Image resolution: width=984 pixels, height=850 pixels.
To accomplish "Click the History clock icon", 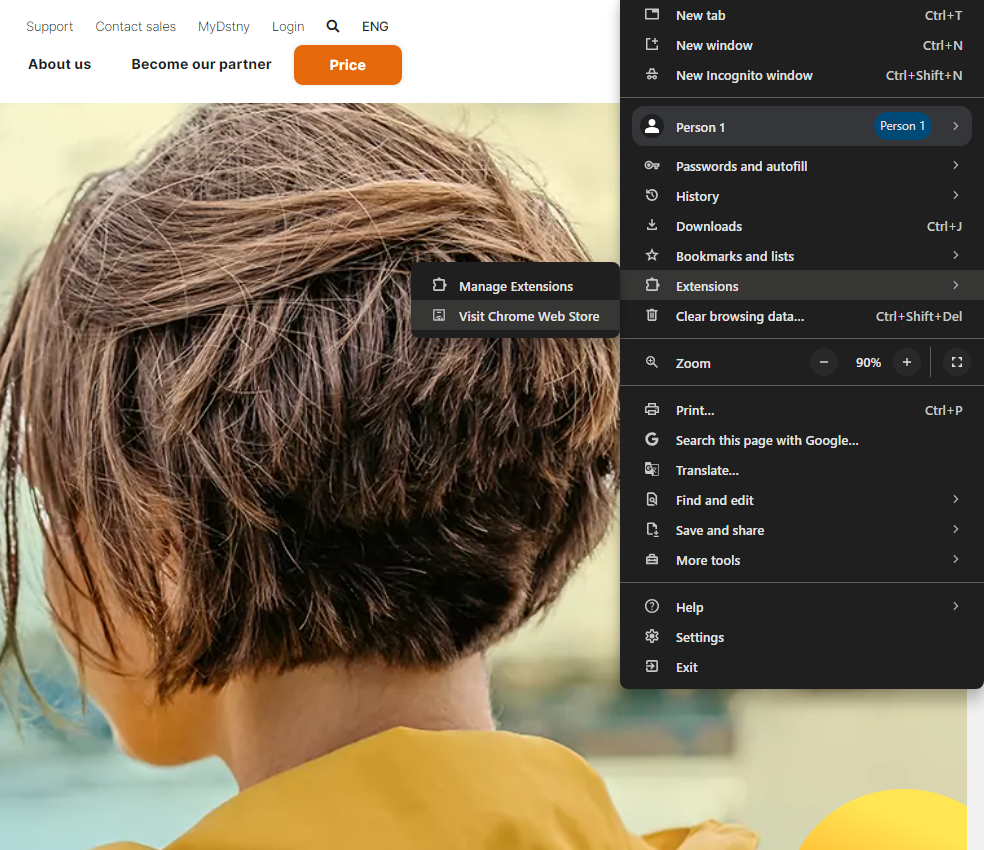I will (652, 195).
